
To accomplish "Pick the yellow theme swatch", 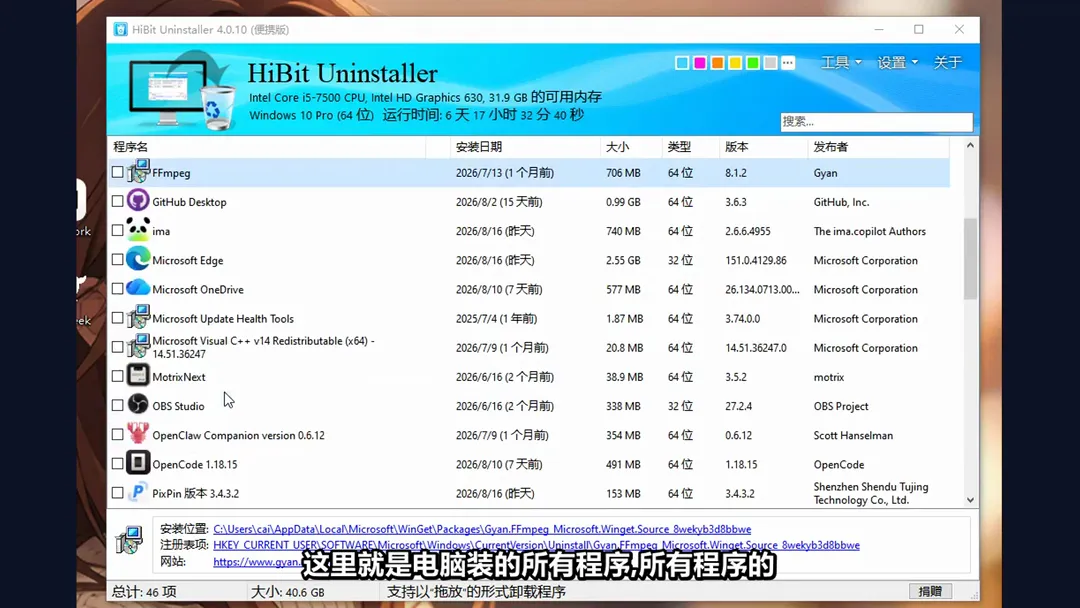I will click(735, 63).
